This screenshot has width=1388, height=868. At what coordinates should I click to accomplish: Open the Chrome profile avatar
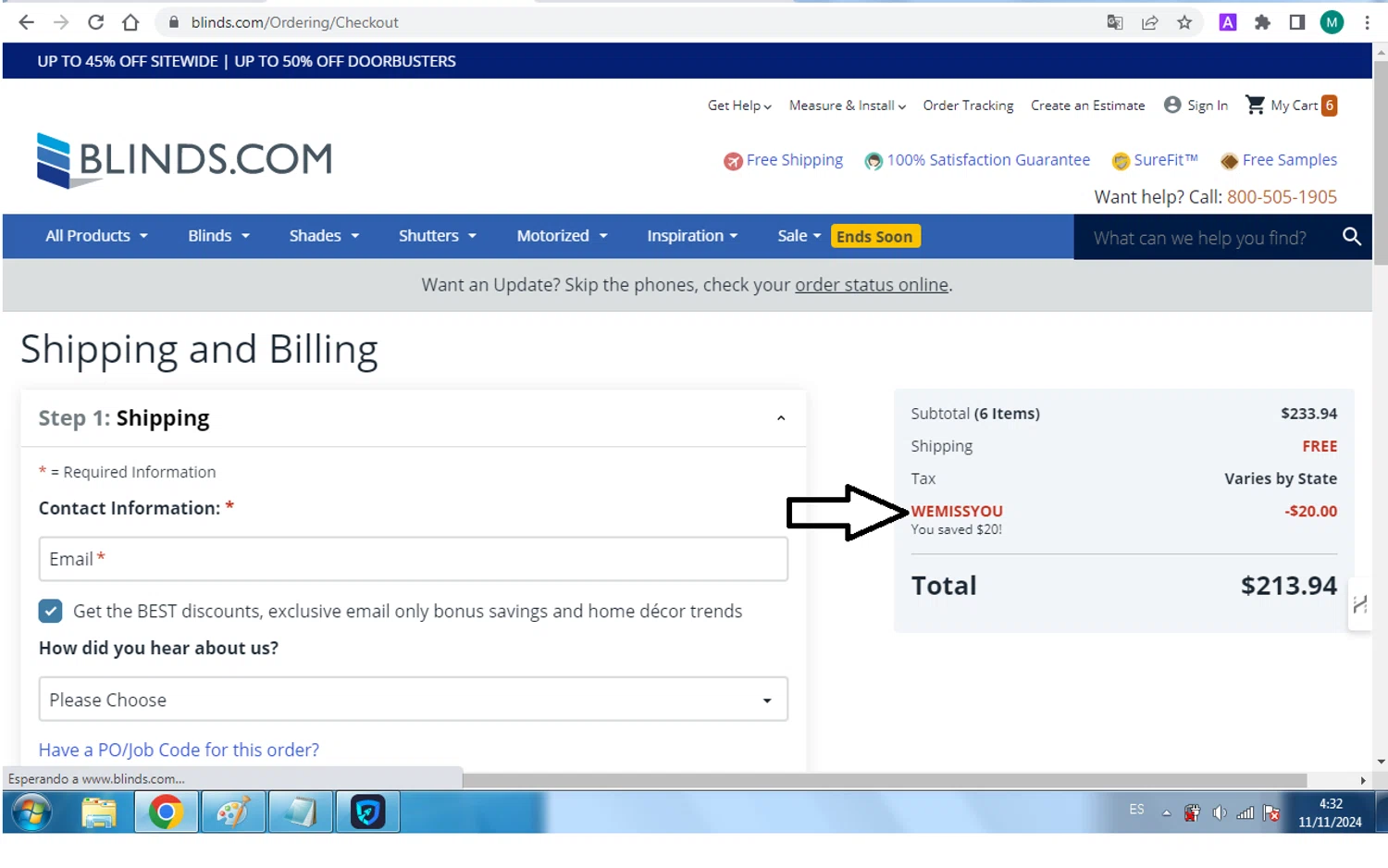[x=1332, y=22]
